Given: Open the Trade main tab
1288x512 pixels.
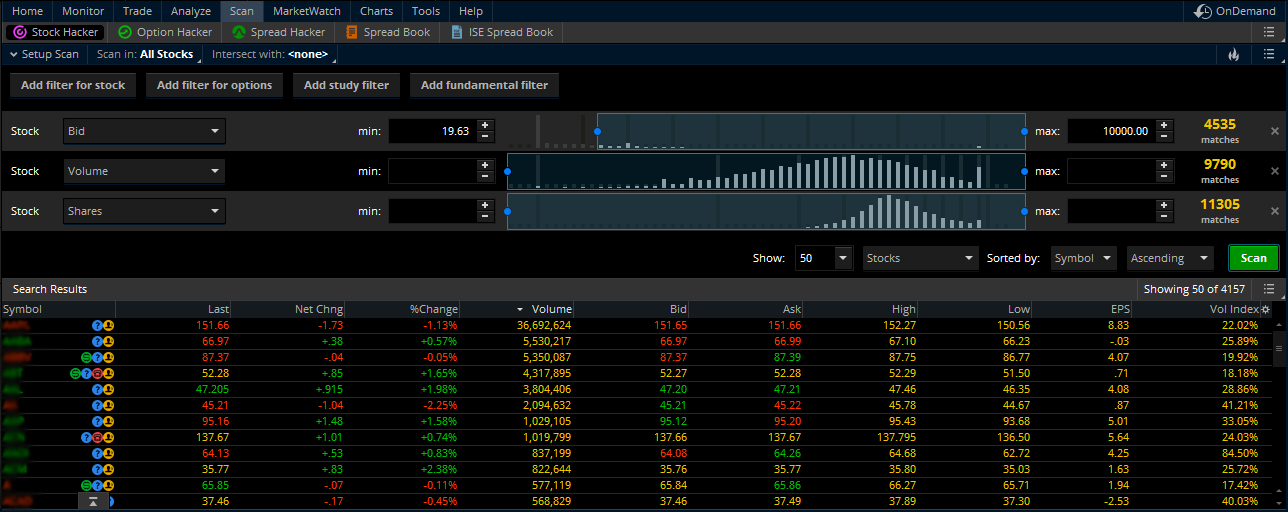Looking at the screenshot, I should [137, 11].
